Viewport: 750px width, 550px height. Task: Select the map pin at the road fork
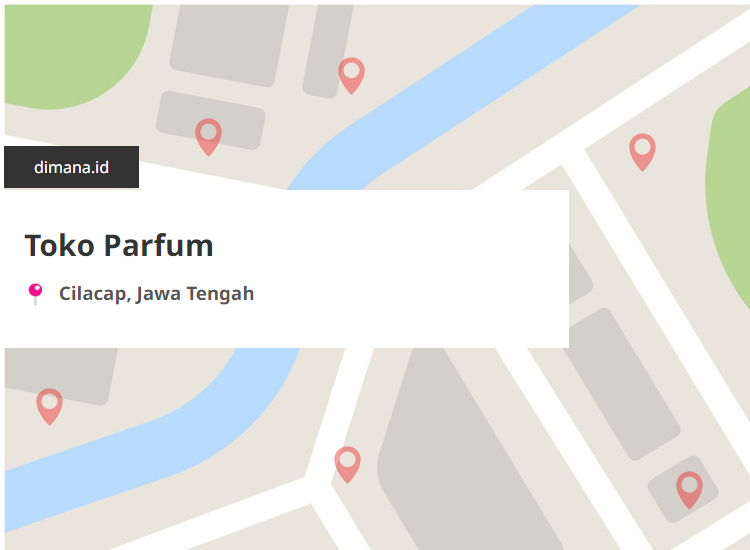[347, 465]
